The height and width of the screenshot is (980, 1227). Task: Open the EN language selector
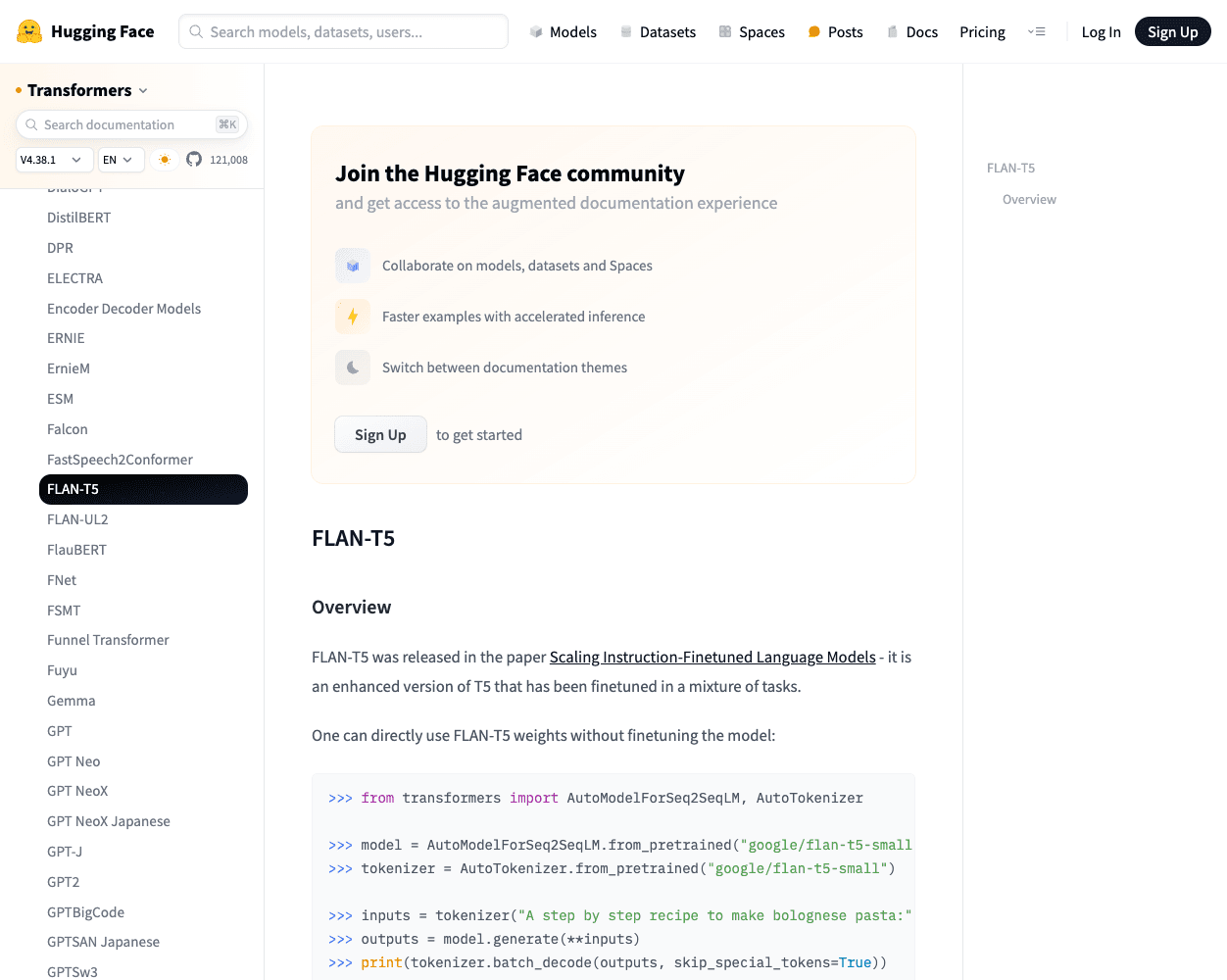[122, 160]
